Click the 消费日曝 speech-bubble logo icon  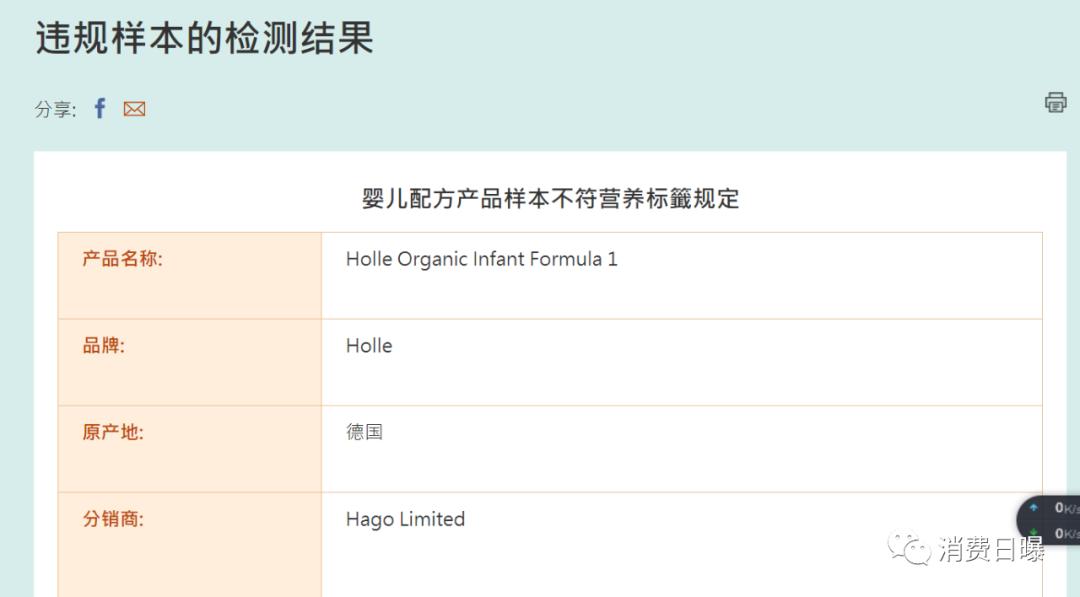pos(910,548)
